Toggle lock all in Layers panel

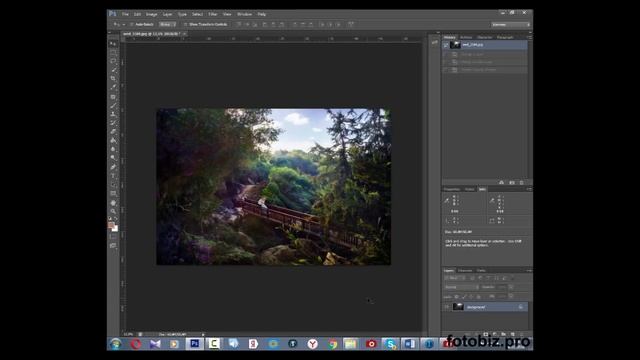(478, 297)
